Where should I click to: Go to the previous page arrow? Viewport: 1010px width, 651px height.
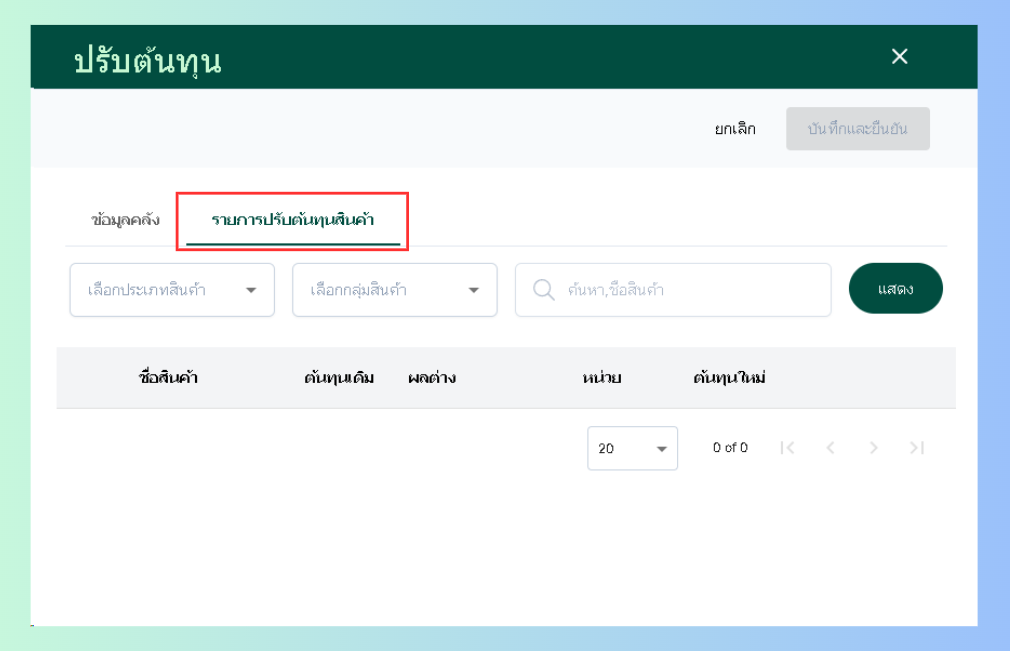(830, 448)
